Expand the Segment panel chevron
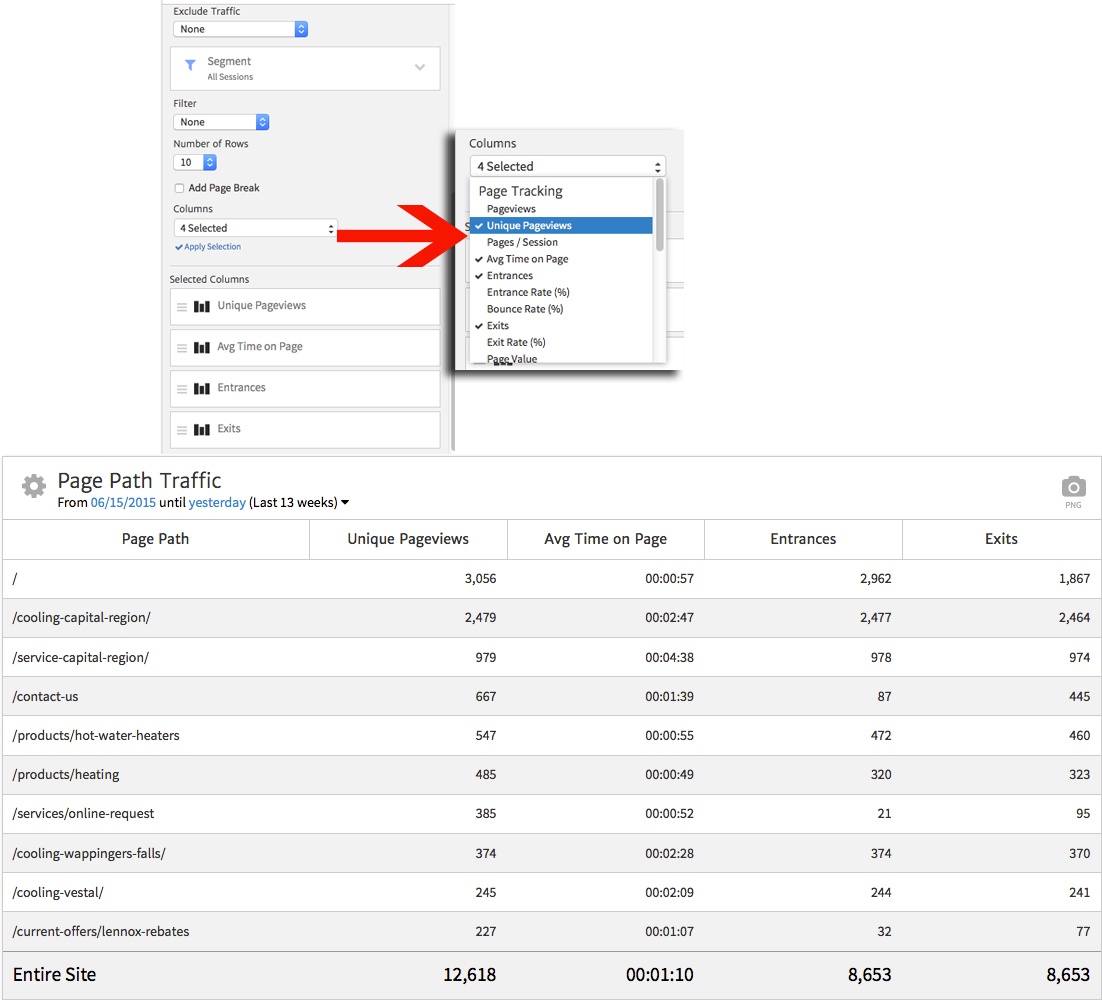 tap(420, 66)
